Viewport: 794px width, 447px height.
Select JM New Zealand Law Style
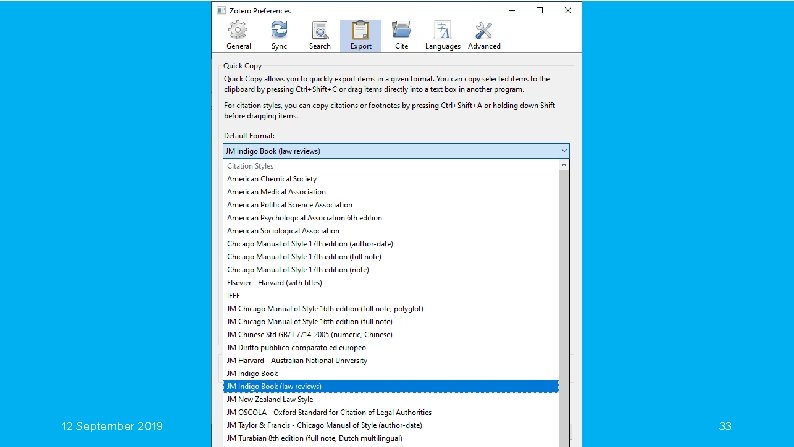point(390,399)
